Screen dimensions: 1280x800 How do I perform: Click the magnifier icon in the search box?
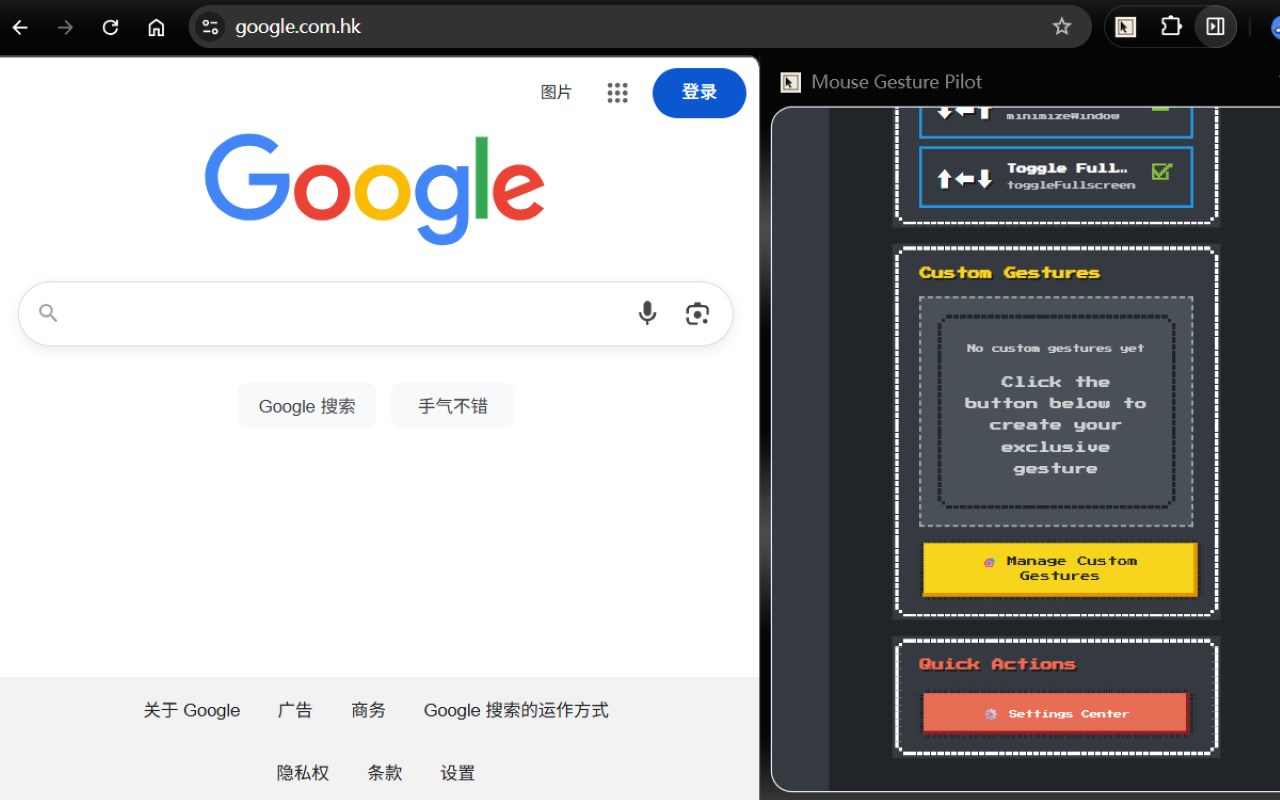point(48,313)
